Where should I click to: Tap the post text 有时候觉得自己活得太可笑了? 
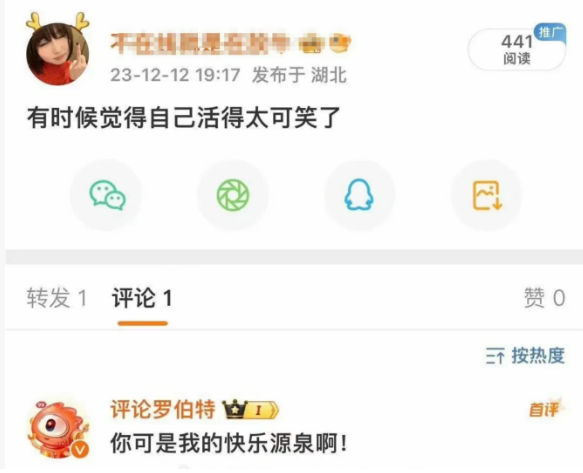tap(184, 117)
